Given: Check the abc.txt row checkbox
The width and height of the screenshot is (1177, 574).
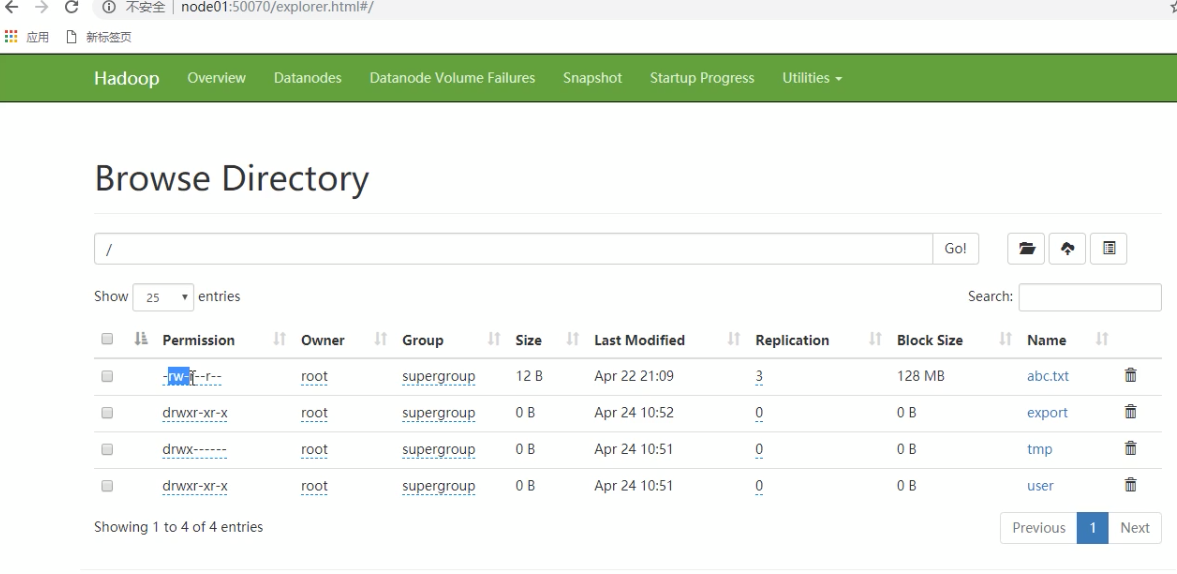Looking at the screenshot, I should coord(107,376).
